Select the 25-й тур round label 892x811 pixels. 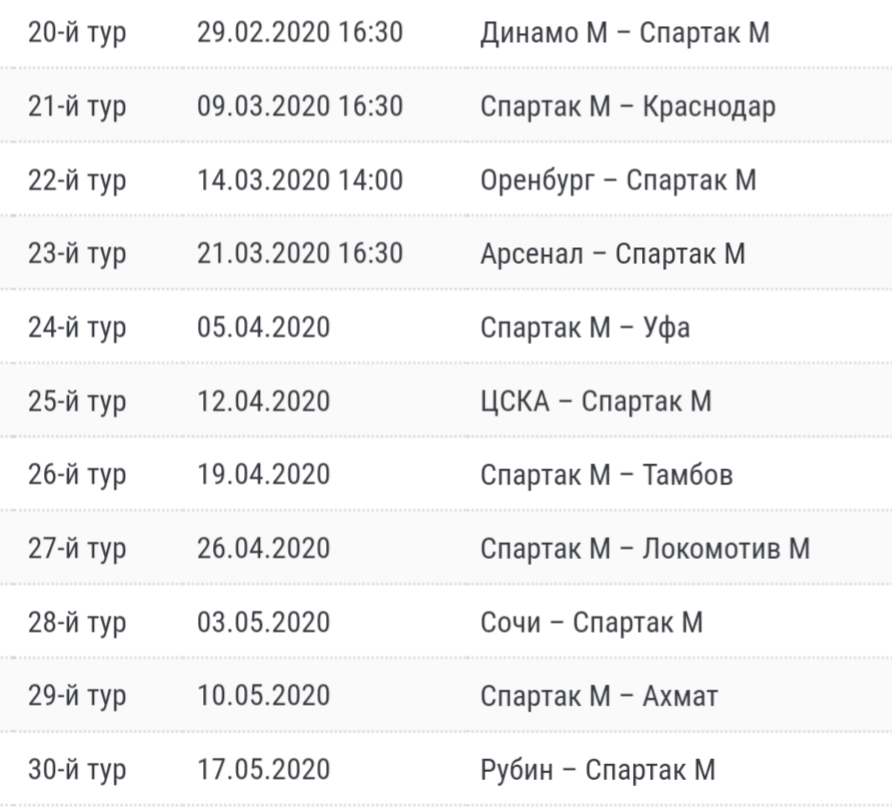coord(77,402)
